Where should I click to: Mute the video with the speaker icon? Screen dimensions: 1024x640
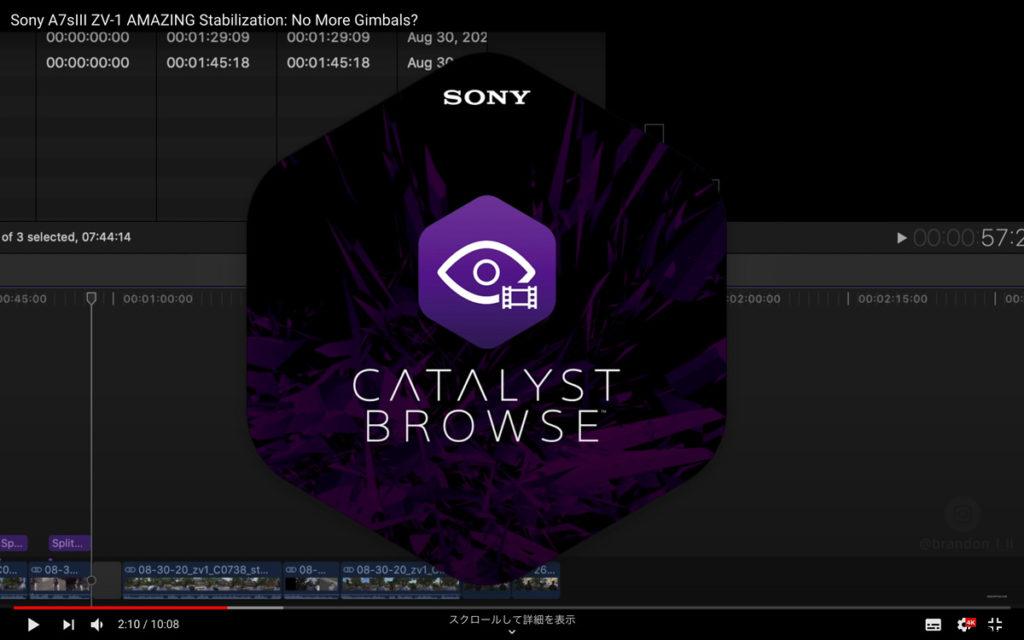click(x=96, y=624)
